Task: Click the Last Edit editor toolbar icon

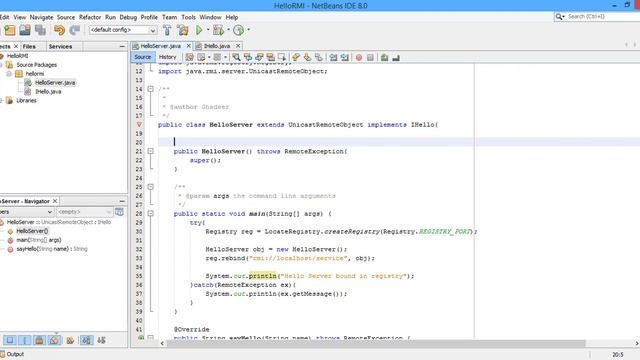Action: [189, 58]
